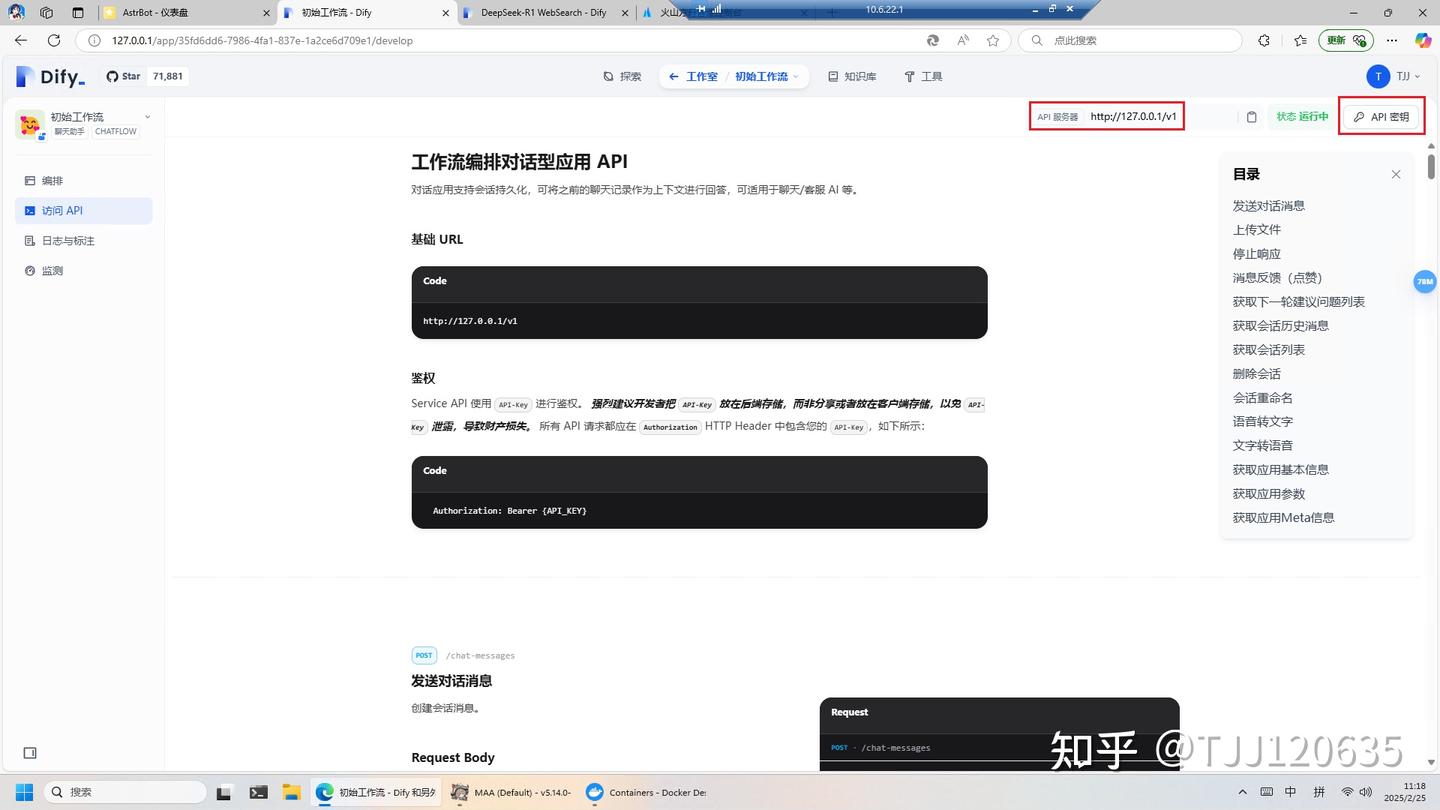Open the app menu chevron beside 初始工作流
The image size is (1440, 810).
[146, 116]
